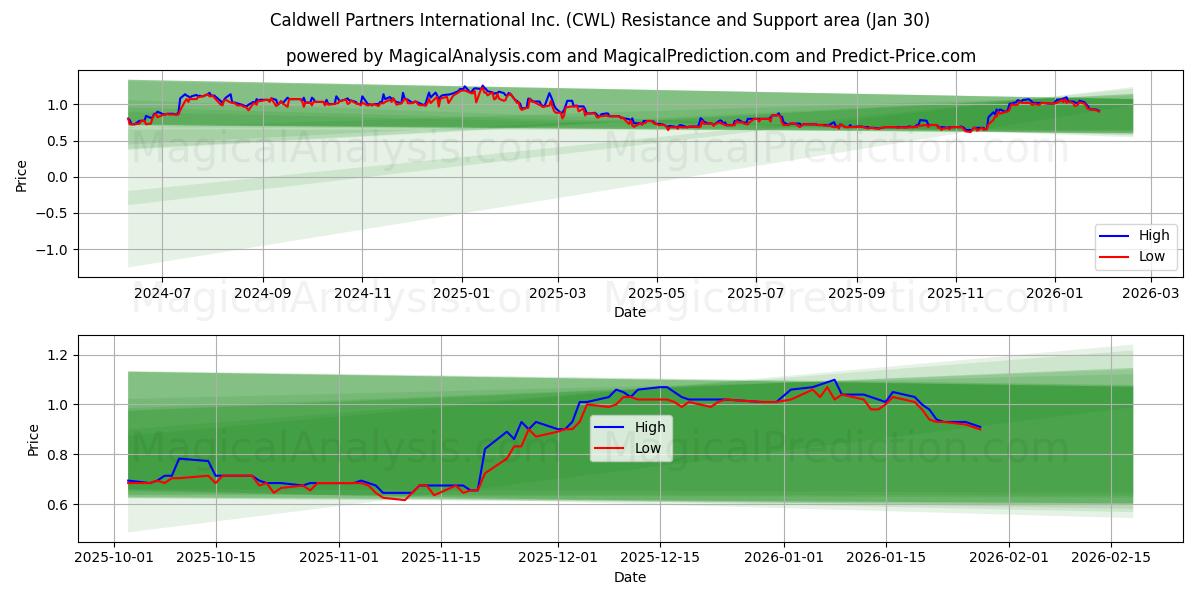1200x600 pixels.
Task: Click the '2025-05' date tick label
Action: click(657, 294)
